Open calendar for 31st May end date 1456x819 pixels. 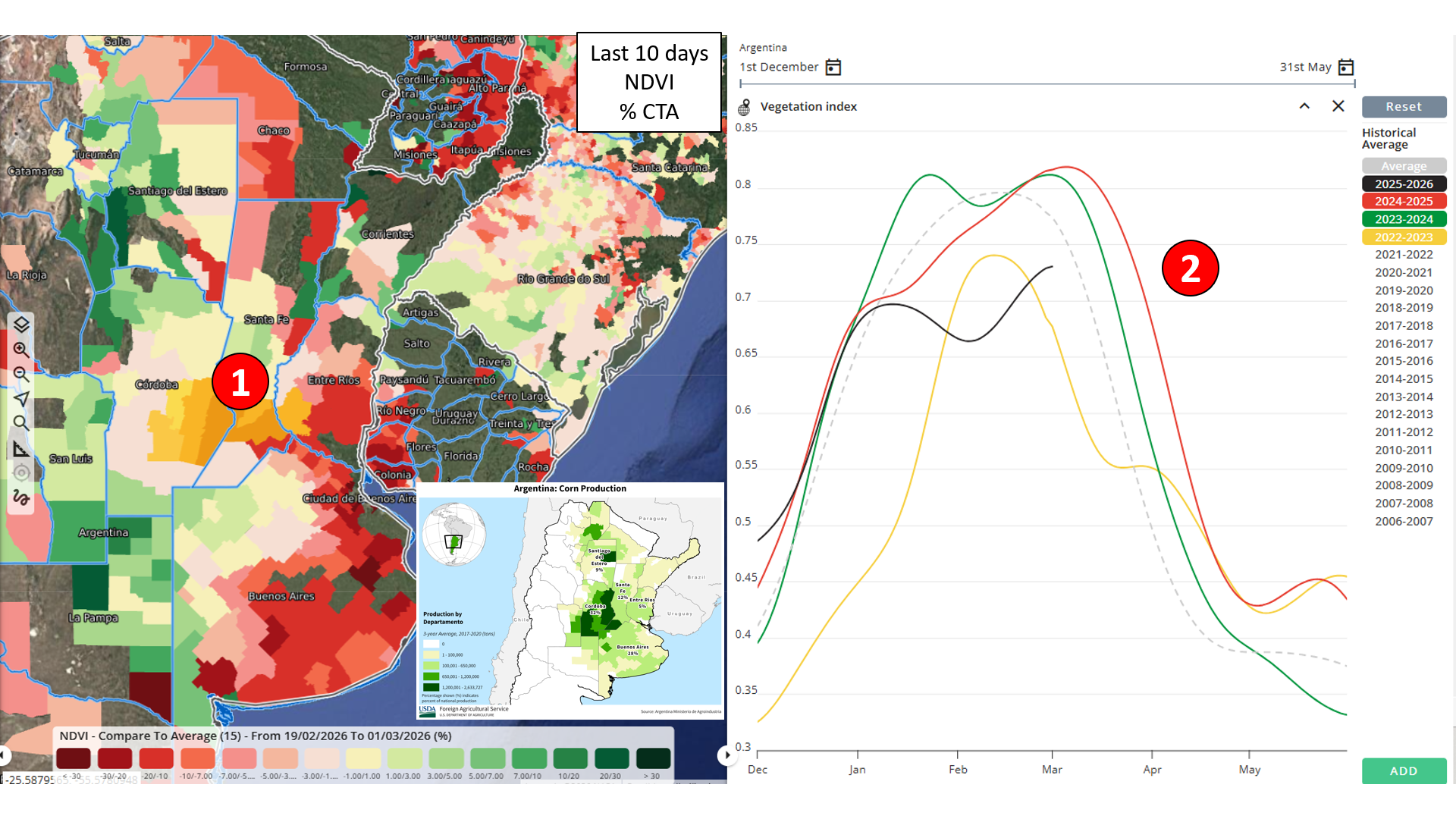coord(1346,67)
